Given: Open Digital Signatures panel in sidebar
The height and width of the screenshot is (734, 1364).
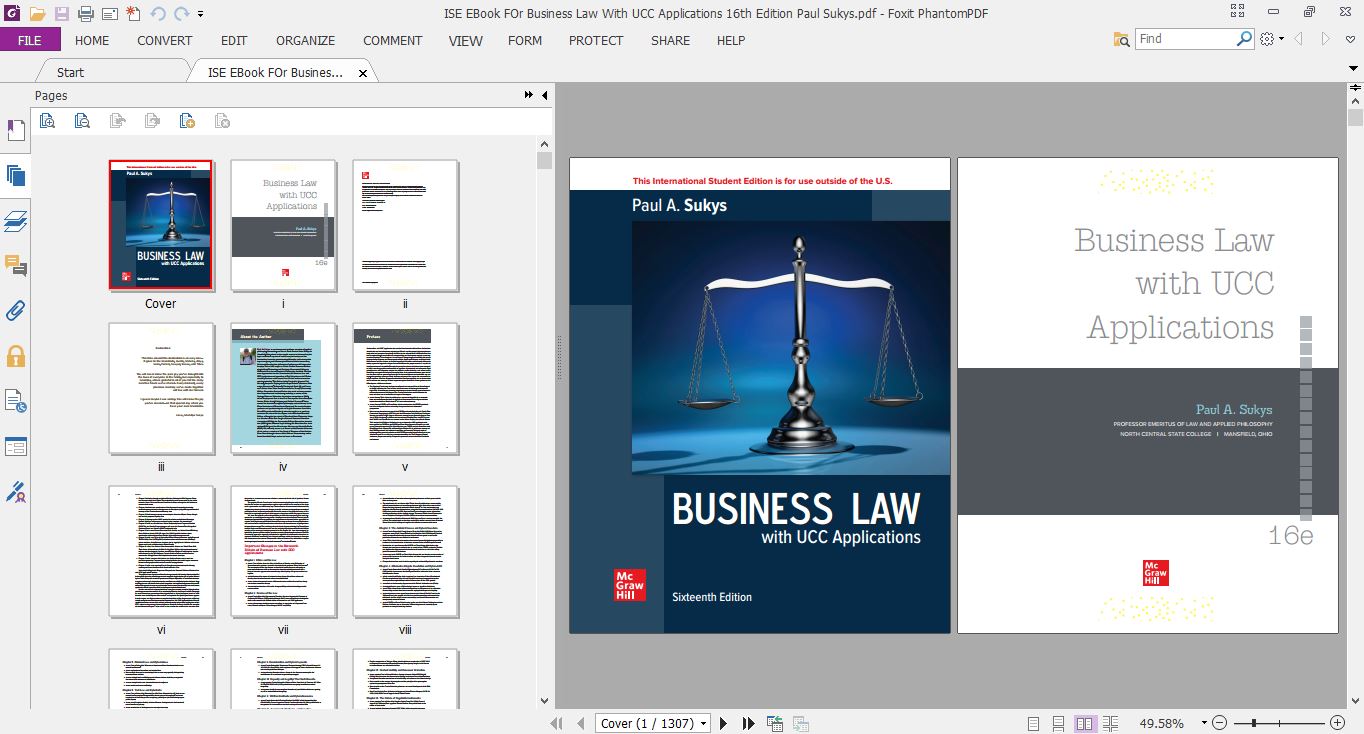Looking at the screenshot, I should [16, 491].
